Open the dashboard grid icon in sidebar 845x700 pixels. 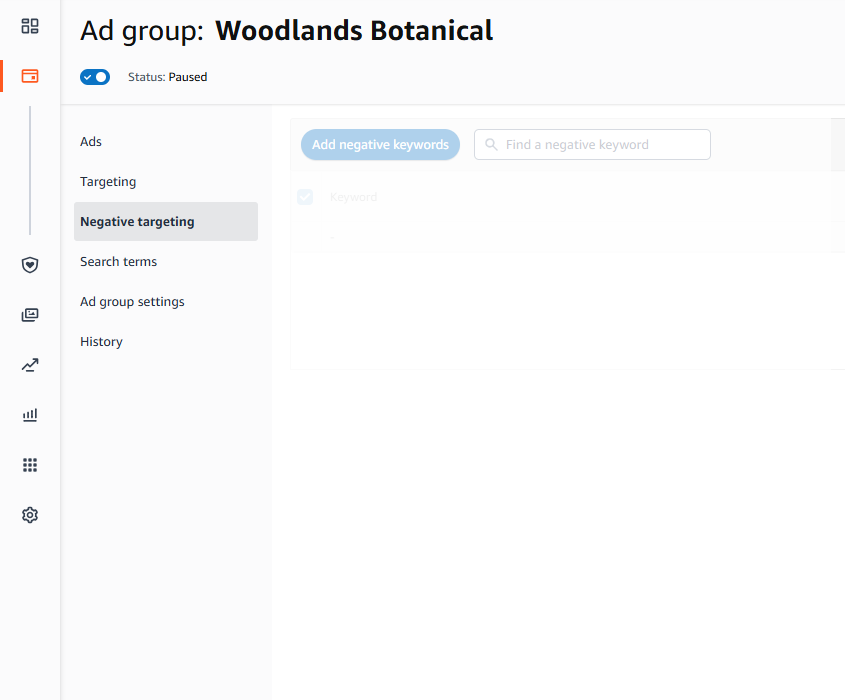(x=30, y=26)
